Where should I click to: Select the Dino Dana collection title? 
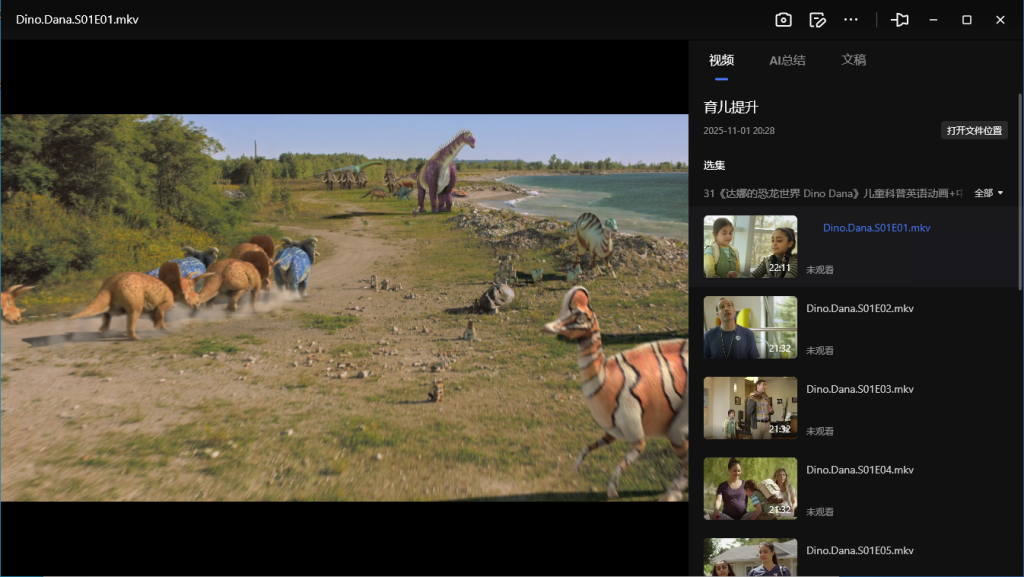[x=832, y=193]
